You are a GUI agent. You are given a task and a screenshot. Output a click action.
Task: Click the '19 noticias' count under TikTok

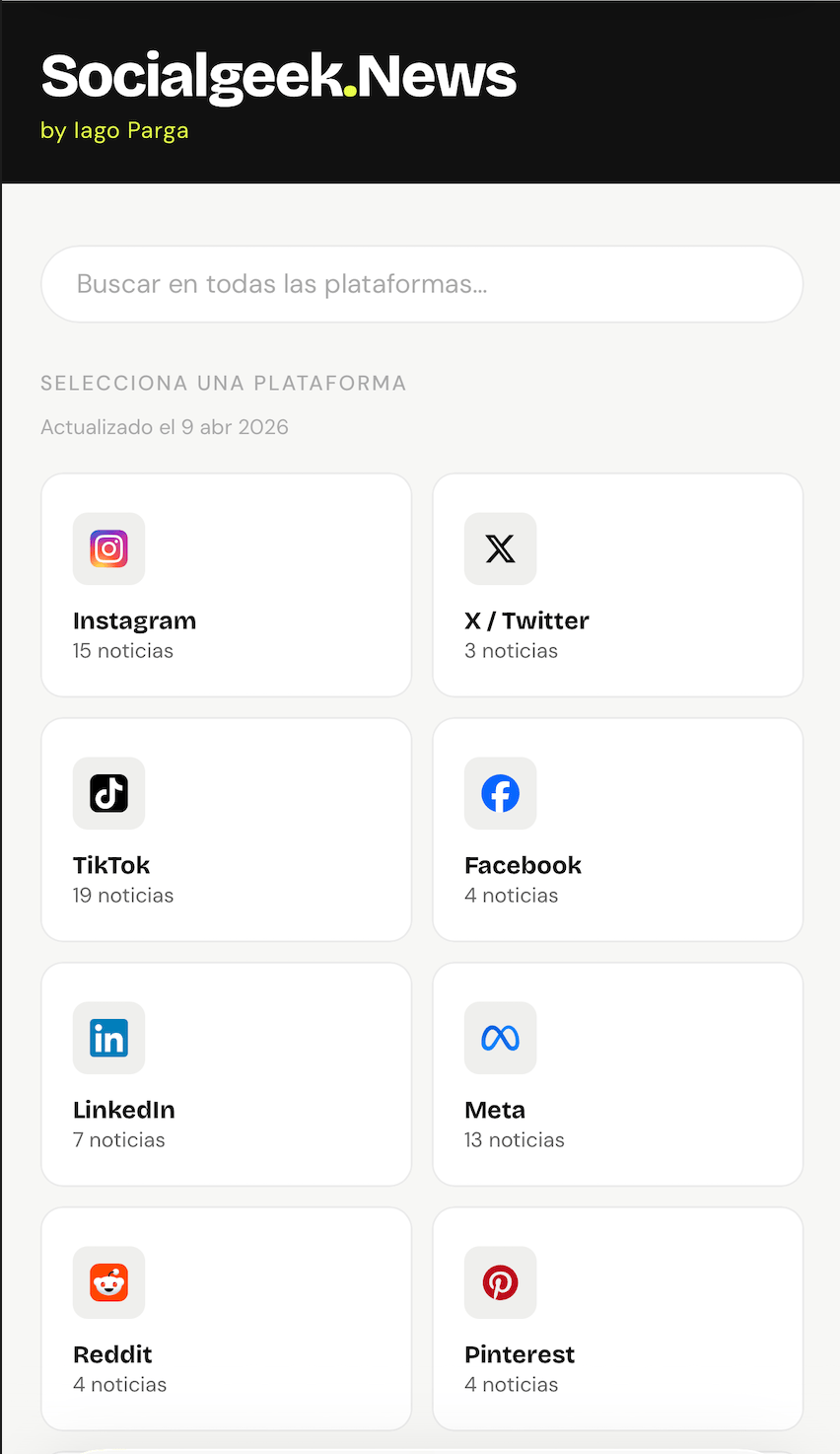click(123, 896)
